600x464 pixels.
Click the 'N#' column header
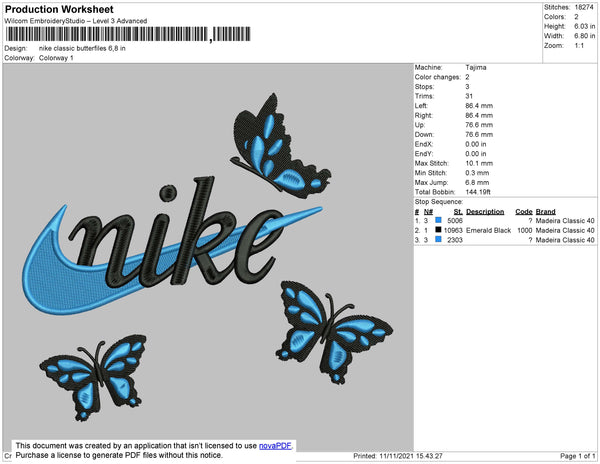[x=428, y=212]
